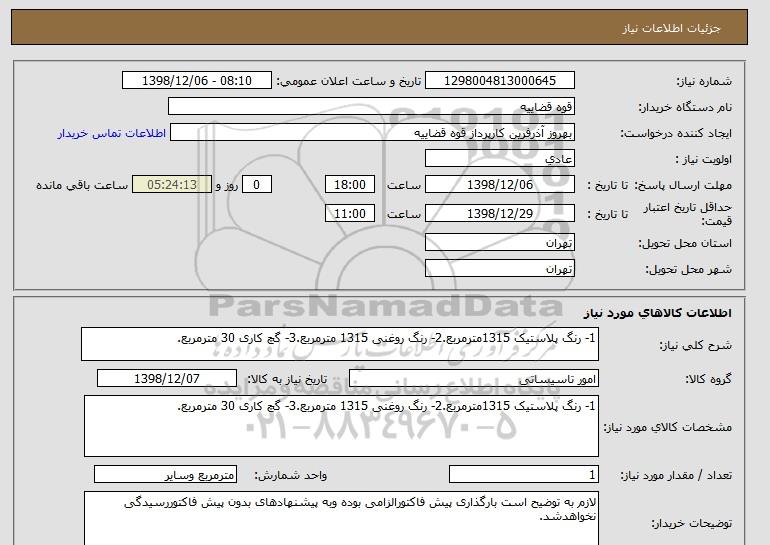This screenshot has height=545, width=770.
Task: Click the شهر محل تحویل label
Action: (x=688, y=270)
